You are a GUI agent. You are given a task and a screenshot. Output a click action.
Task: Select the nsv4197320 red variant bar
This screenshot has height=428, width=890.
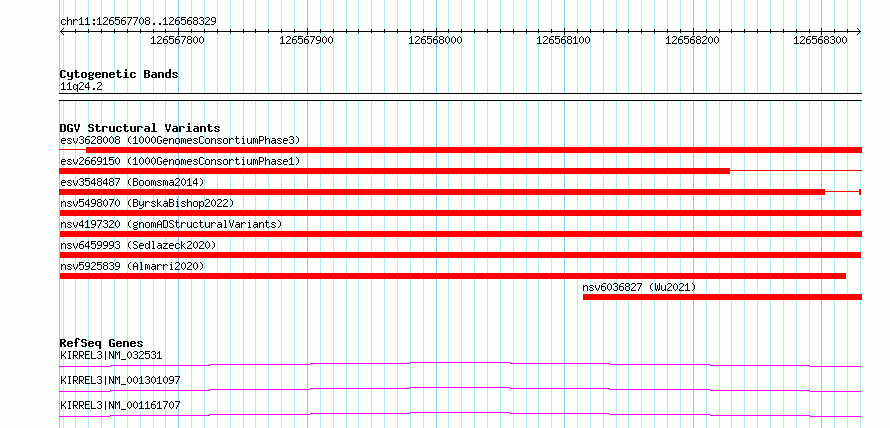460,234
